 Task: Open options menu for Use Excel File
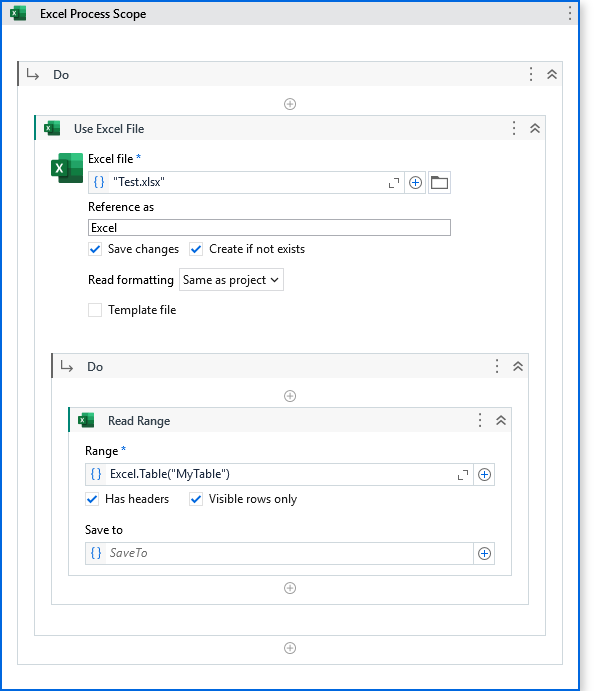(514, 128)
